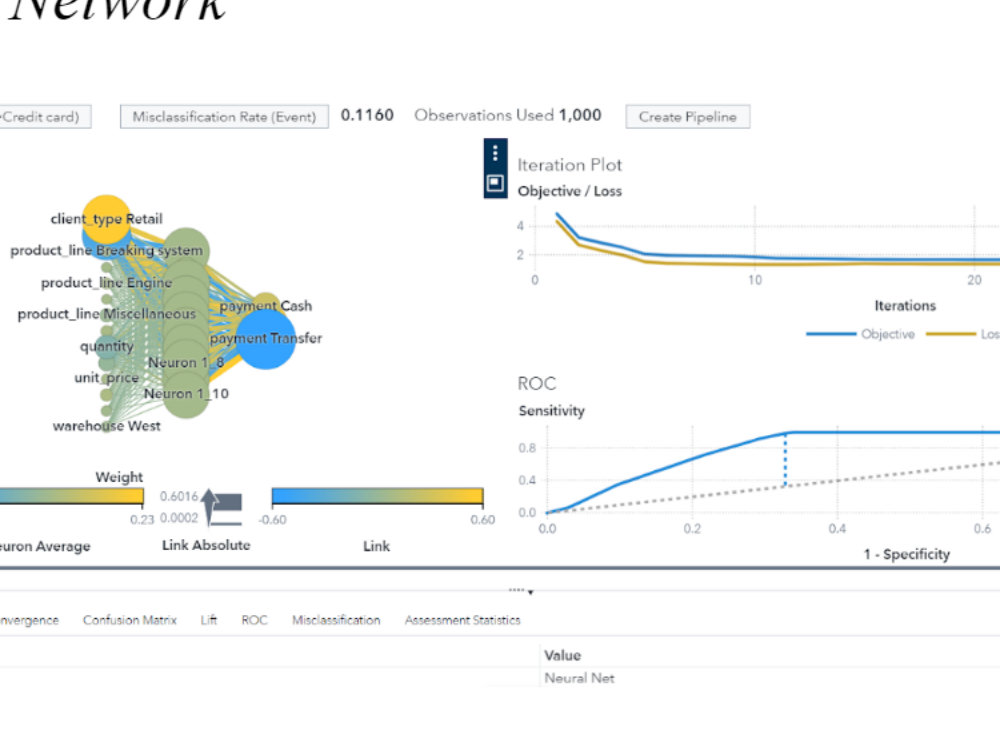The width and height of the screenshot is (1000, 750).
Task: Select the ROC tab
Action: click(x=254, y=620)
